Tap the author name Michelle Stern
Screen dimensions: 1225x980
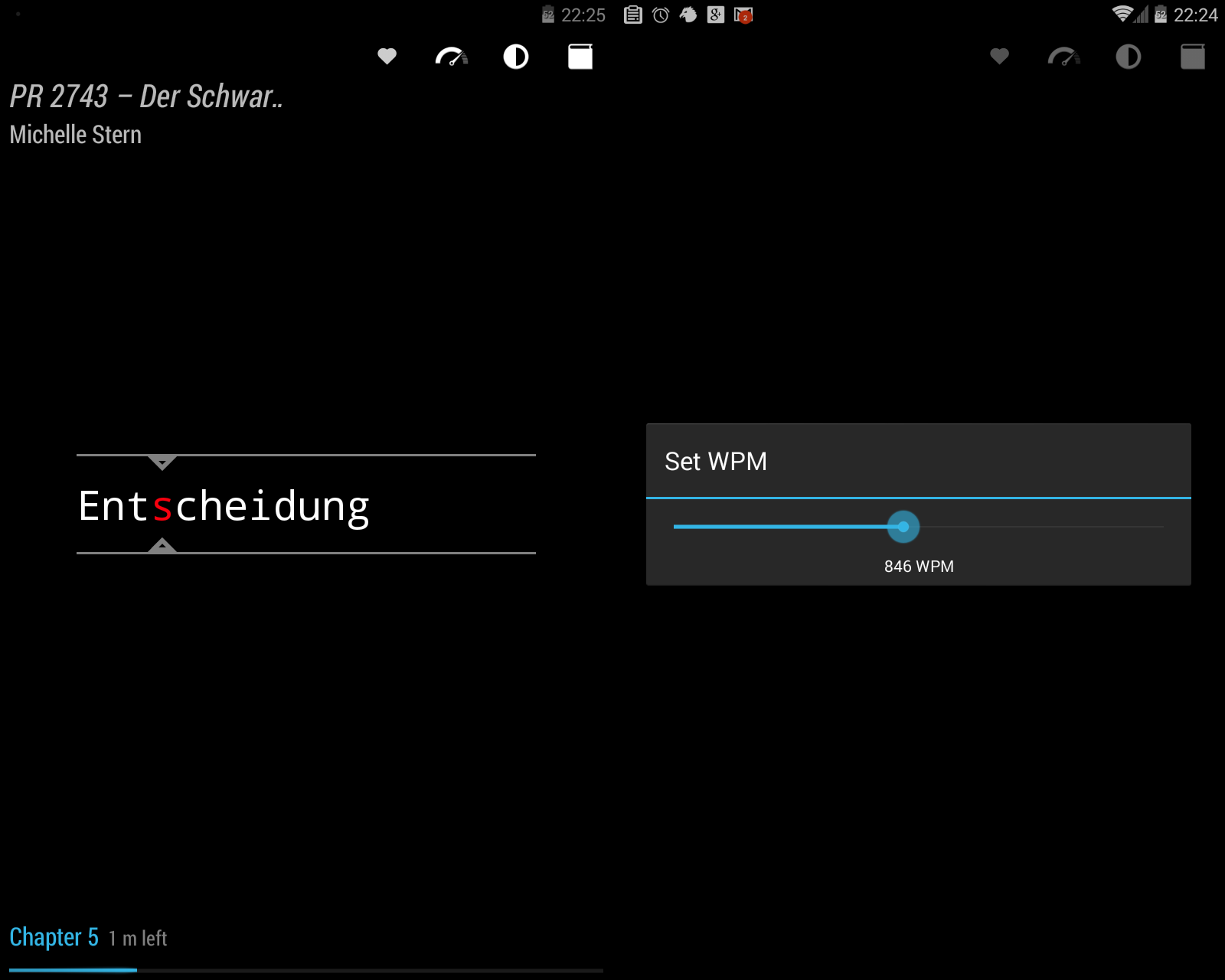click(75, 135)
